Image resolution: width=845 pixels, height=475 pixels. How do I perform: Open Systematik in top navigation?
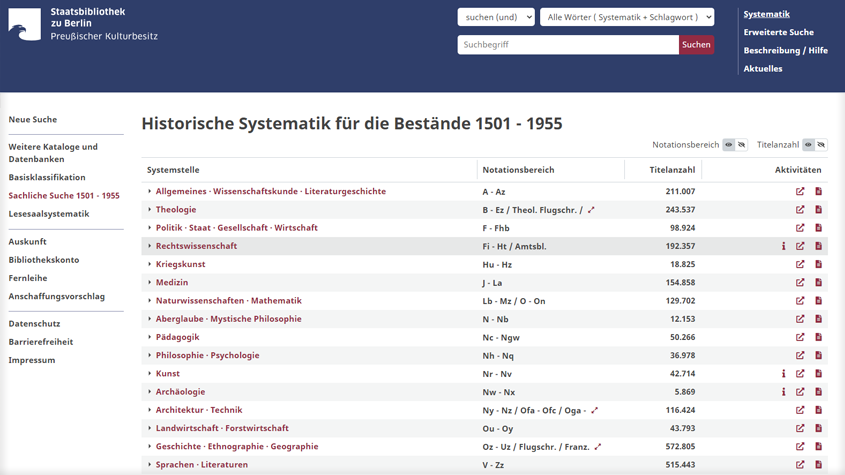[x=766, y=14]
